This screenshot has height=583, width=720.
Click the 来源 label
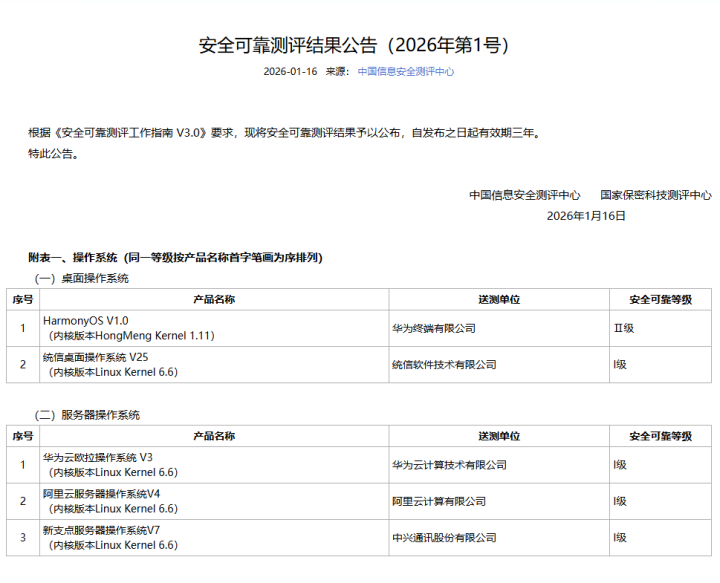(x=337, y=72)
